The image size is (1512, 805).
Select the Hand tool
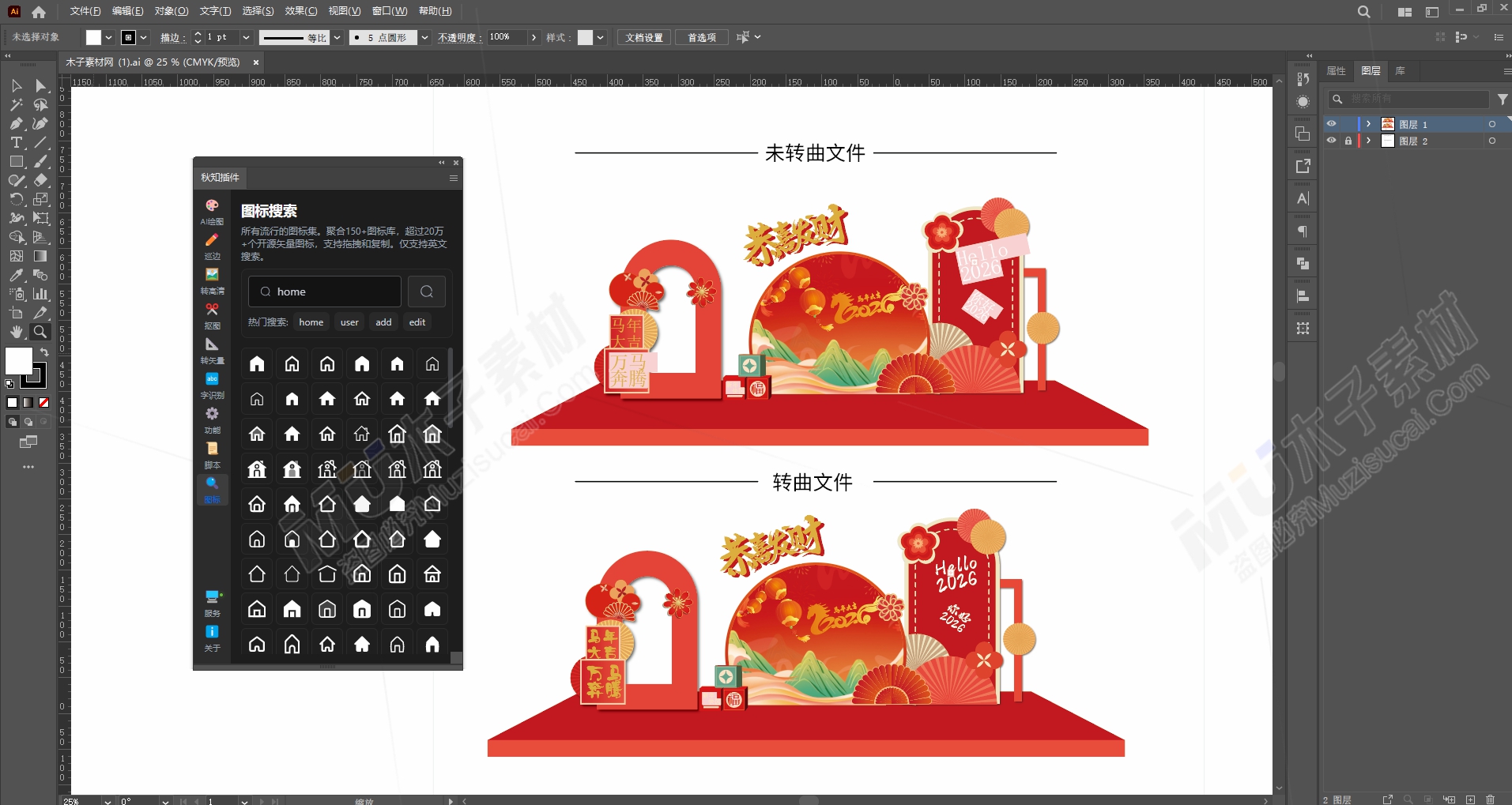(16, 332)
